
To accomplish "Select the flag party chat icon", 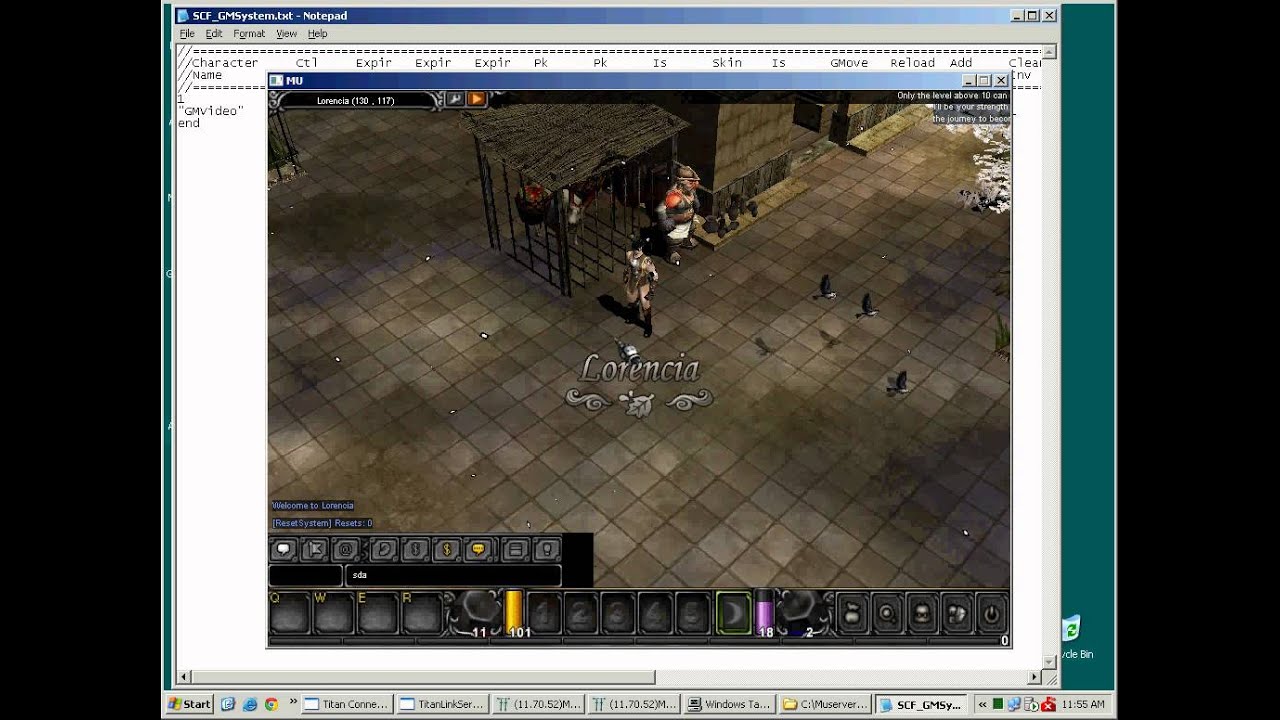I will (x=314, y=549).
